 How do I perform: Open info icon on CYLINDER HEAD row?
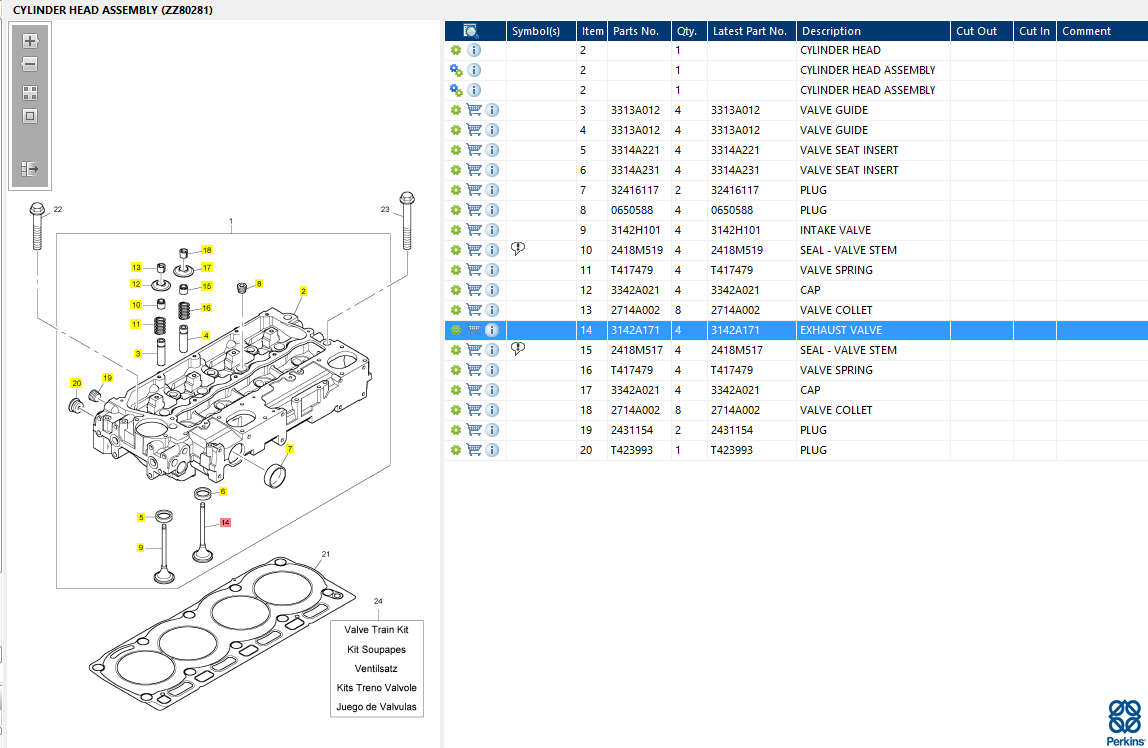coord(474,50)
